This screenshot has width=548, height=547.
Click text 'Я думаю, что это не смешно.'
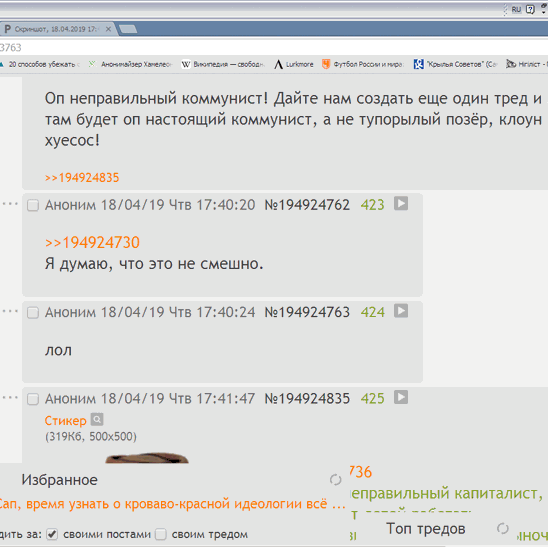coord(154,264)
